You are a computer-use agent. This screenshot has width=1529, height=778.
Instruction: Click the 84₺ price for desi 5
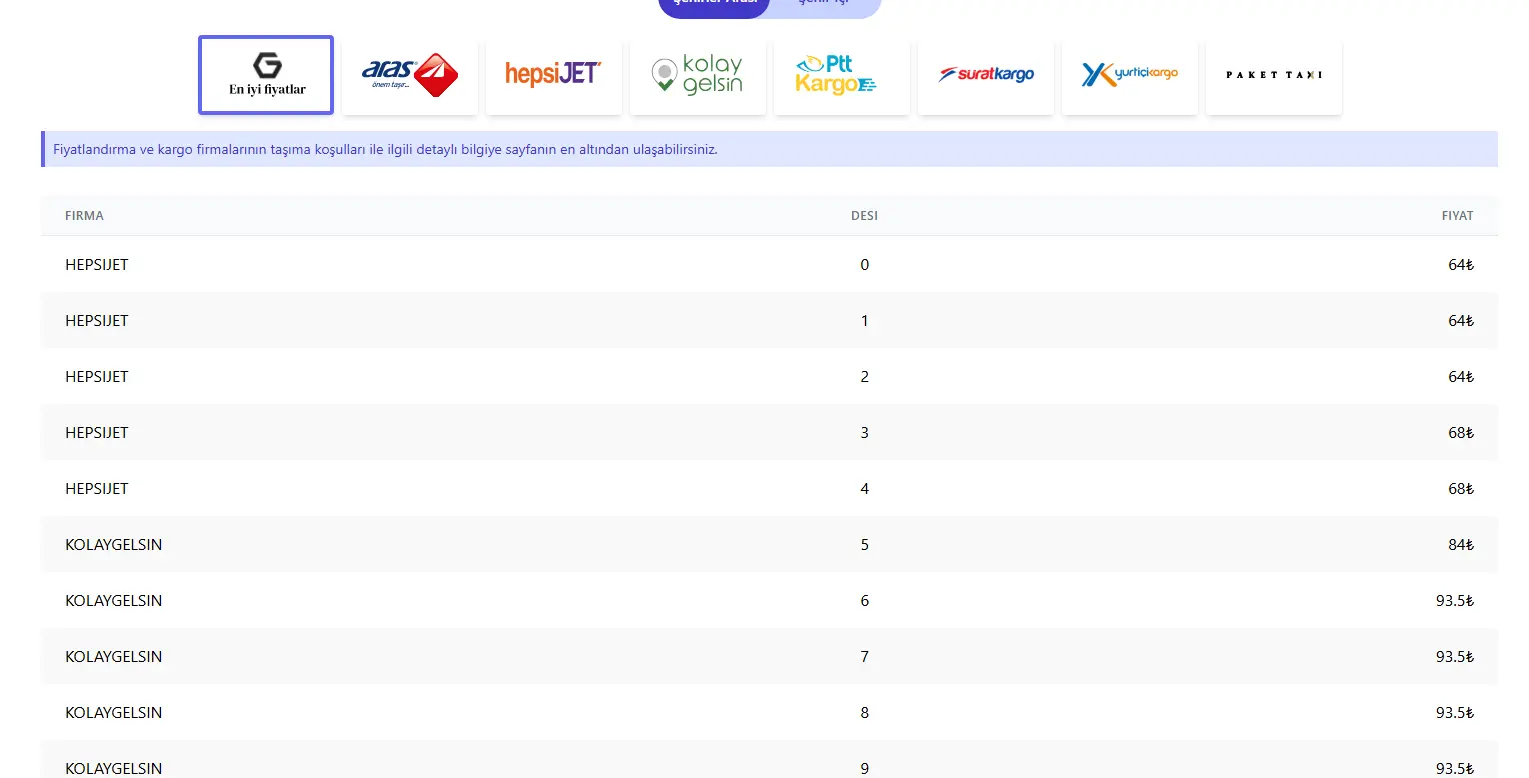point(1461,545)
